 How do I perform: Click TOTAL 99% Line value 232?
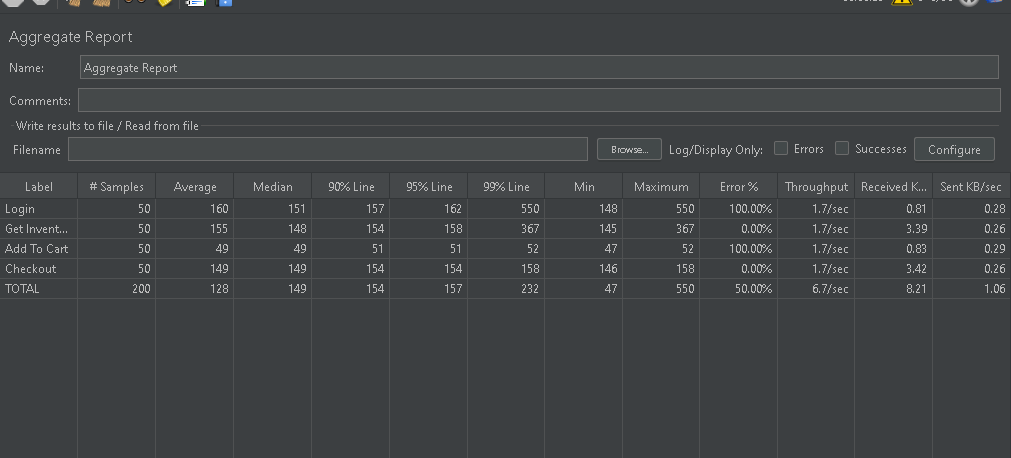pyautogui.click(x=529, y=288)
